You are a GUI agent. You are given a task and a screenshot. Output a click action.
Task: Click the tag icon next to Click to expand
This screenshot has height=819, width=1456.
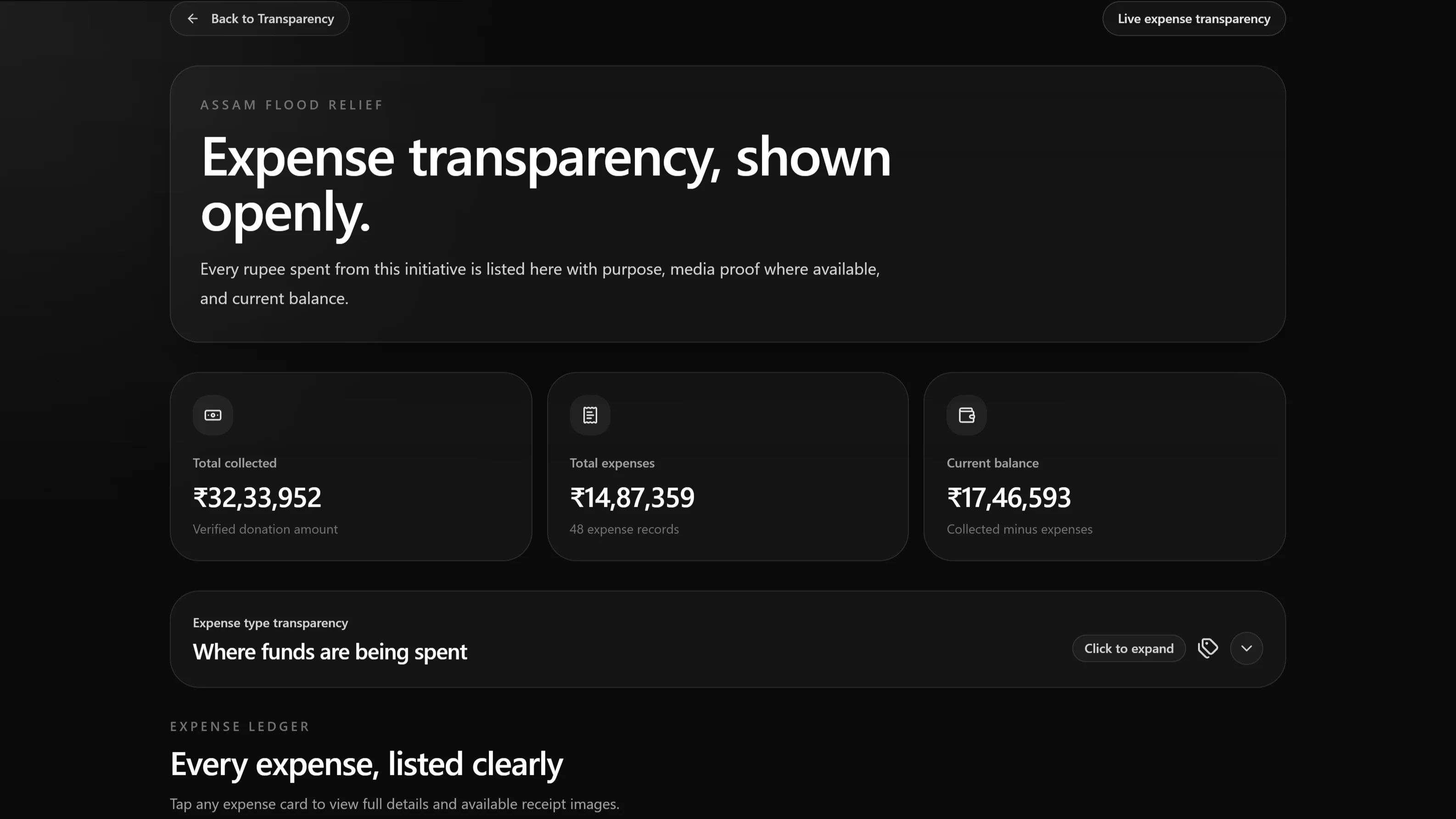(x=1208, y=648)
